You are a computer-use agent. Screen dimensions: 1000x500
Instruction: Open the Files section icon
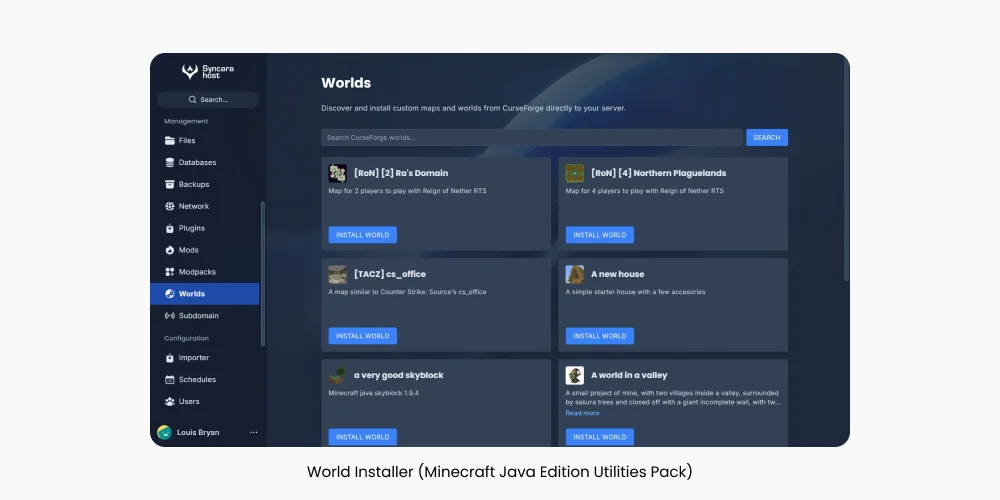(x=170, y=140)
